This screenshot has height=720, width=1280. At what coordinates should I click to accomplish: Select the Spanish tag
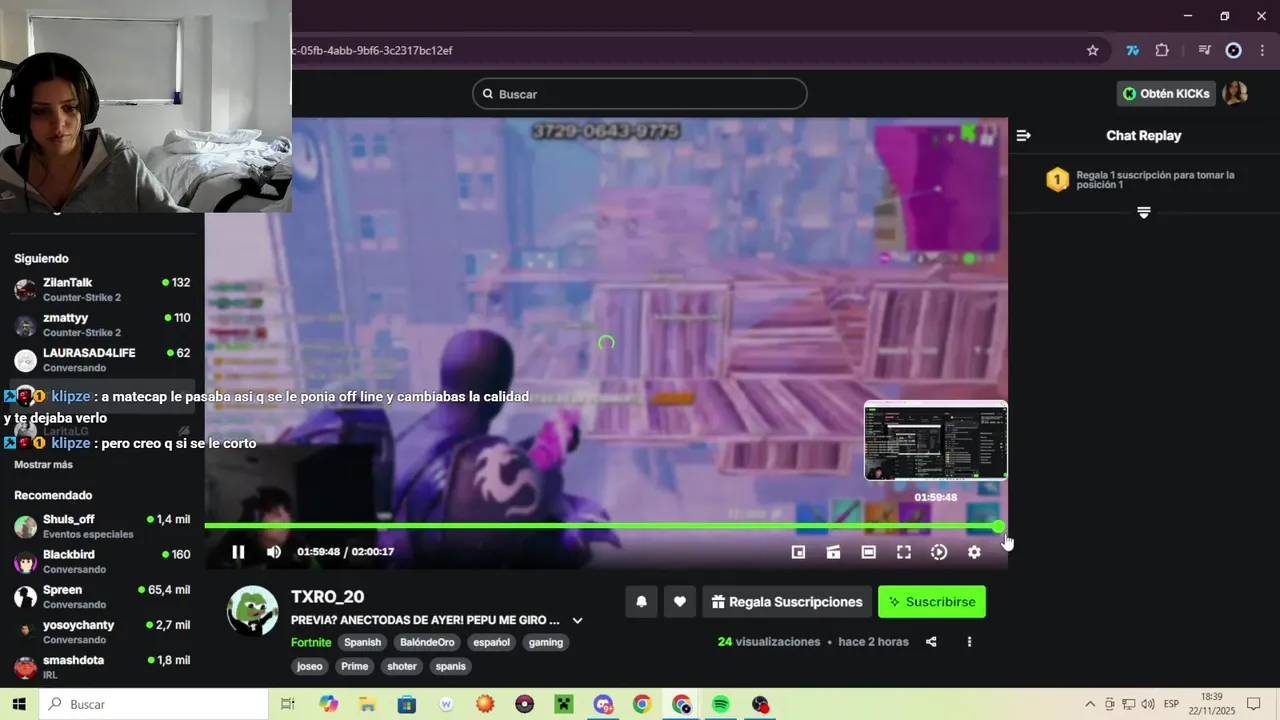[x=363, y=642]
